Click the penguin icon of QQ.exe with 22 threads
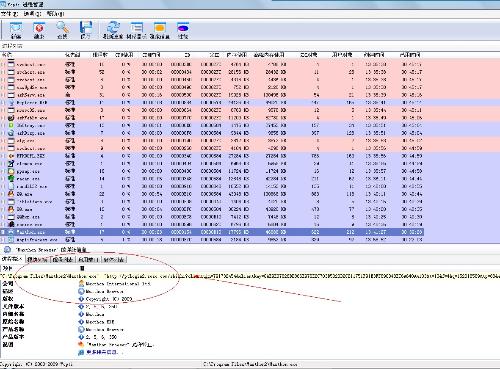The width and height of the screenshot is (500, 369). click(11, 194)
